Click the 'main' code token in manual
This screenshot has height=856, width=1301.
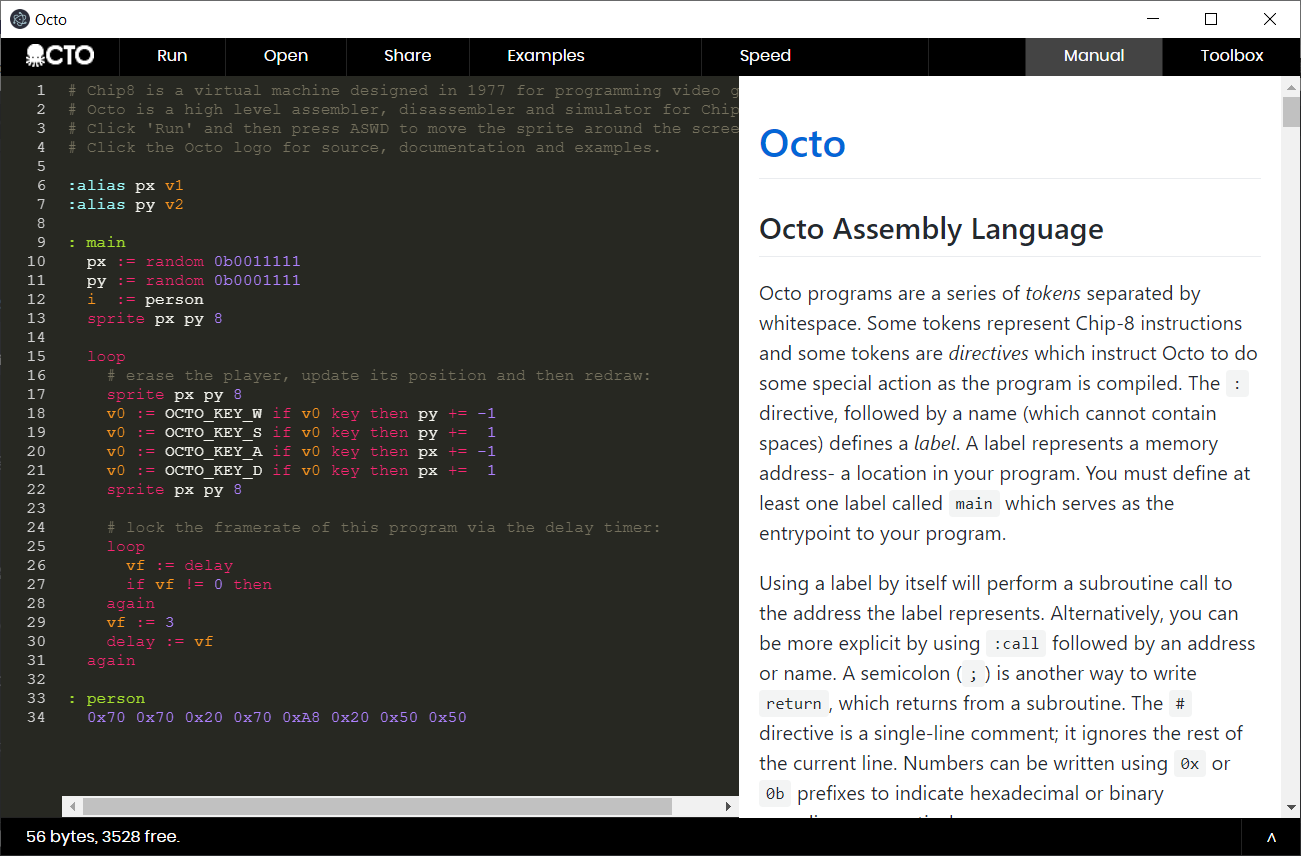(x=974, y=504)
